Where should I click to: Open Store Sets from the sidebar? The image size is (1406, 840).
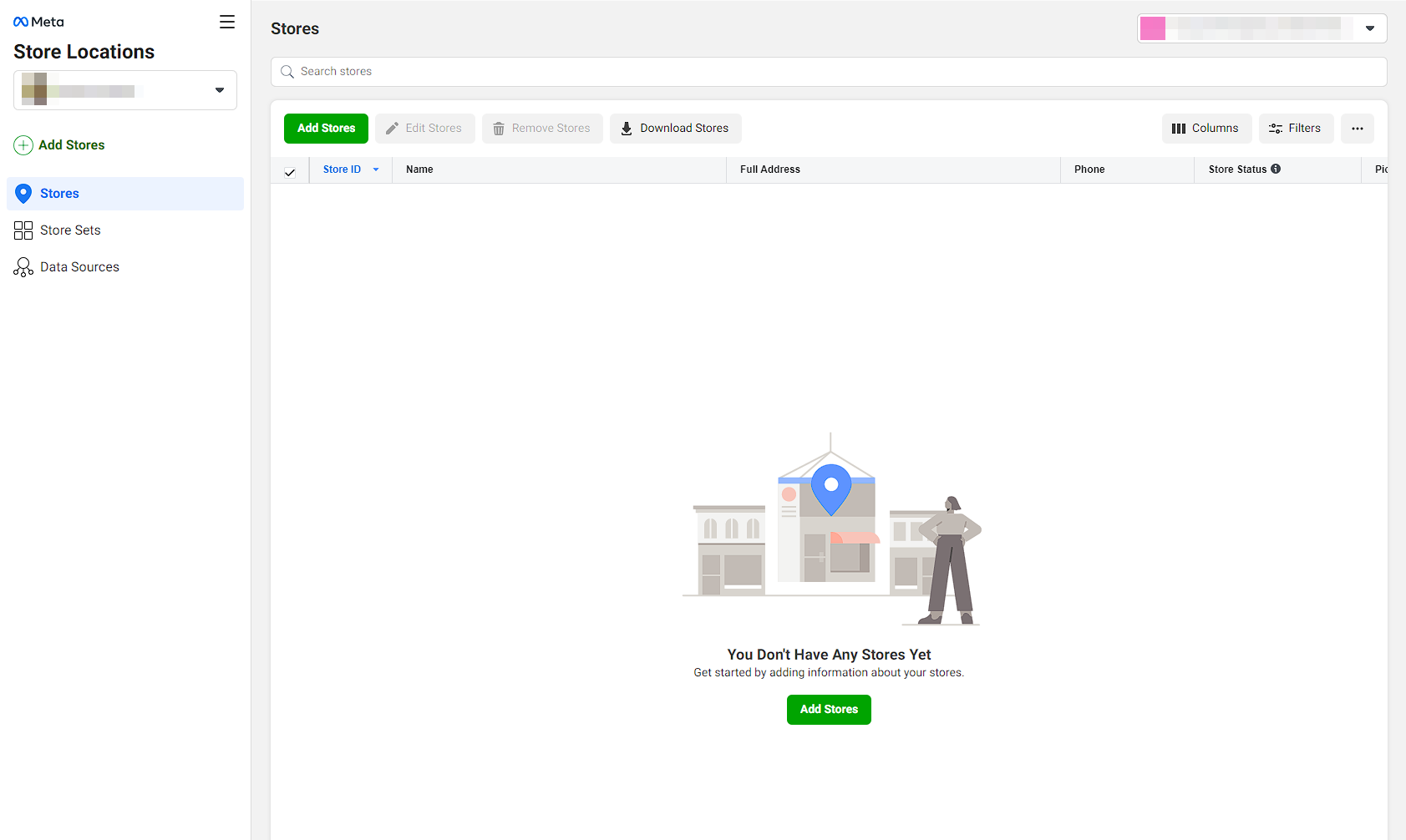[x=70, y=230]
